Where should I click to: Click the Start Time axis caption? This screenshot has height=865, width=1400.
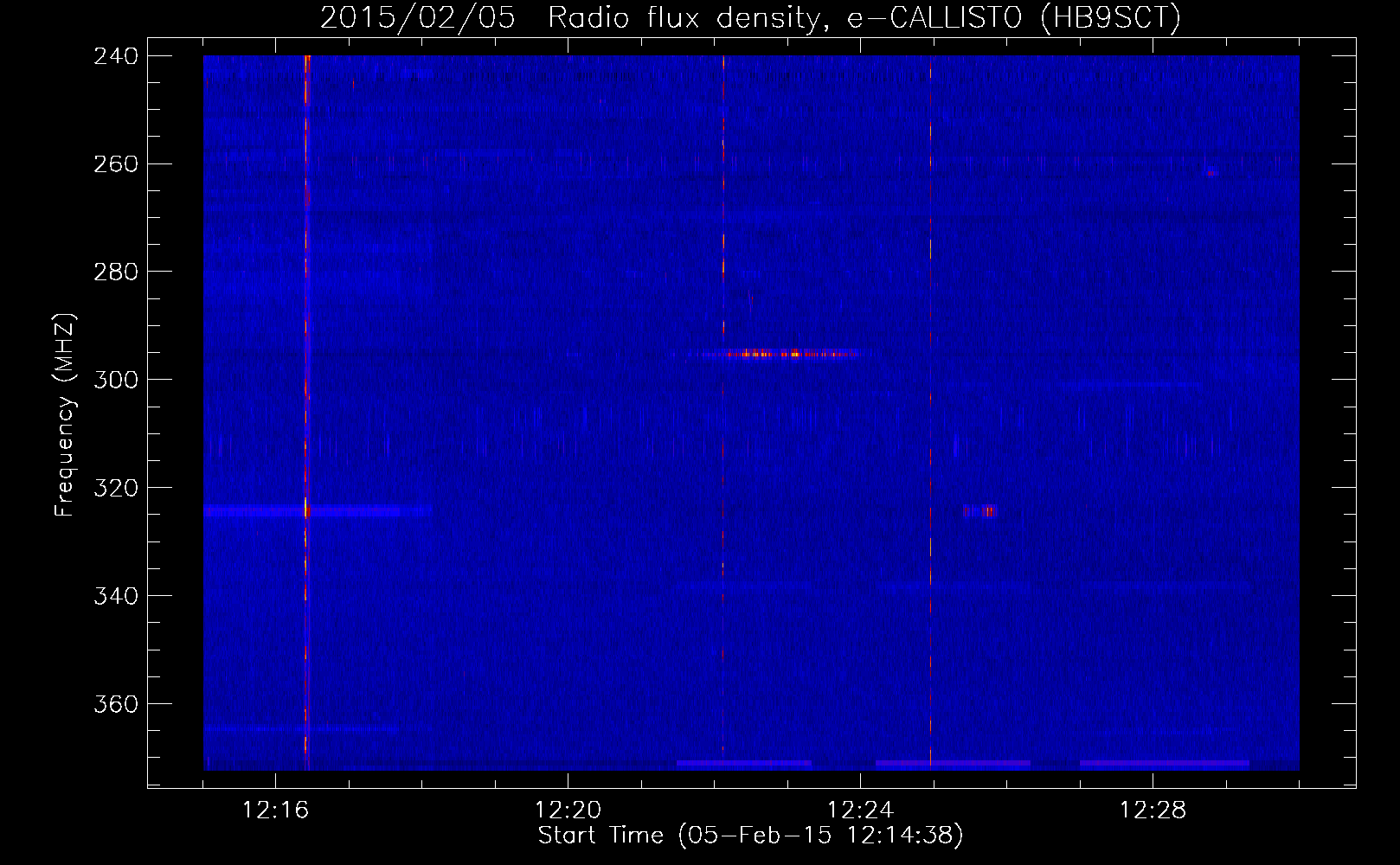coord(750,836)
